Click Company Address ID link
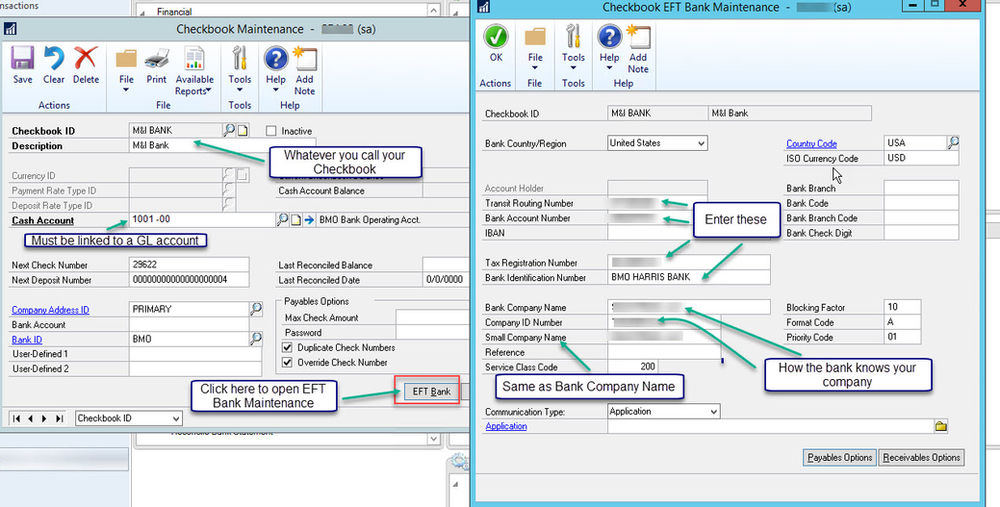The width and height of the screenshot is (1000, 507). [50, 310]
